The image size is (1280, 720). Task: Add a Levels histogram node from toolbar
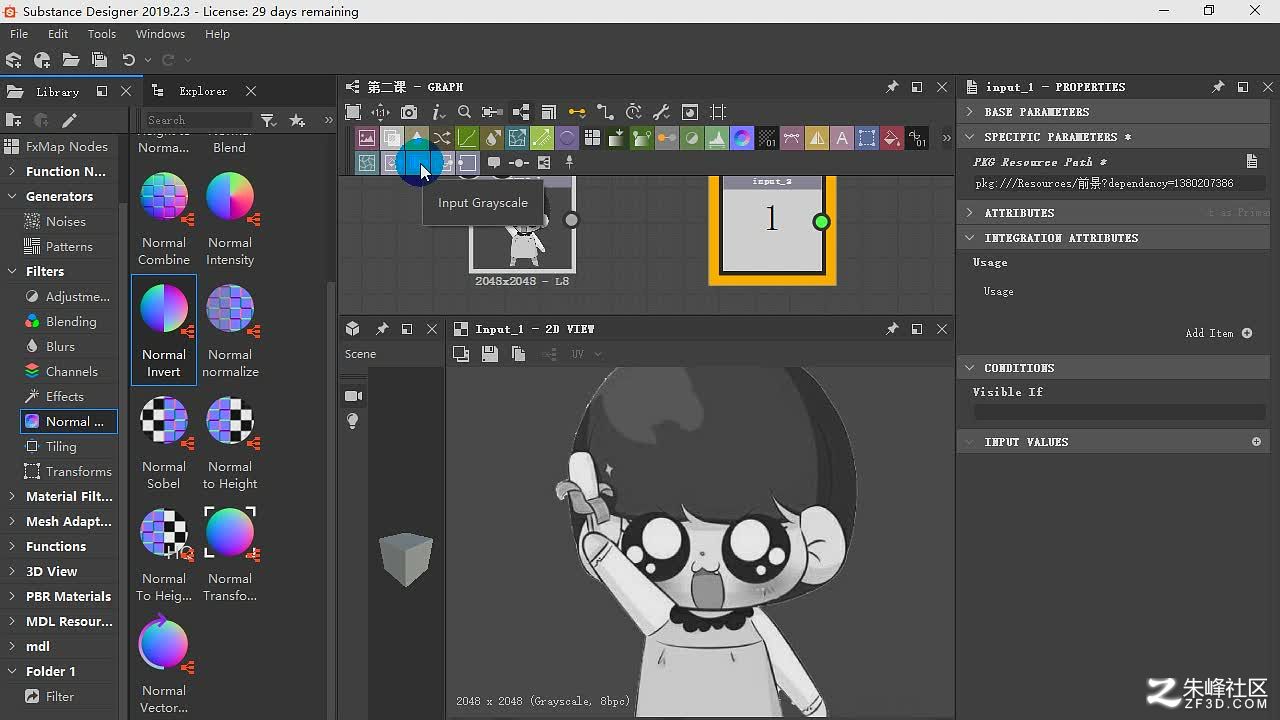coord(717,138)
